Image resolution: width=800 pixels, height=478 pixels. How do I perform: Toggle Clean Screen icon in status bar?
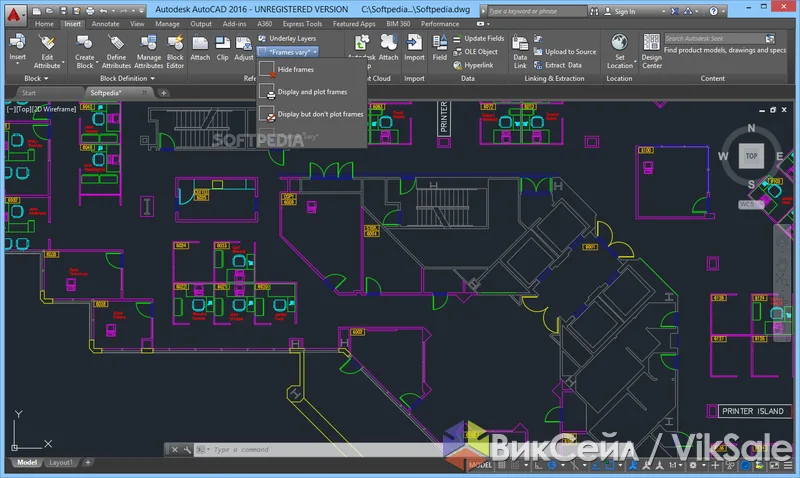[774, 465]
